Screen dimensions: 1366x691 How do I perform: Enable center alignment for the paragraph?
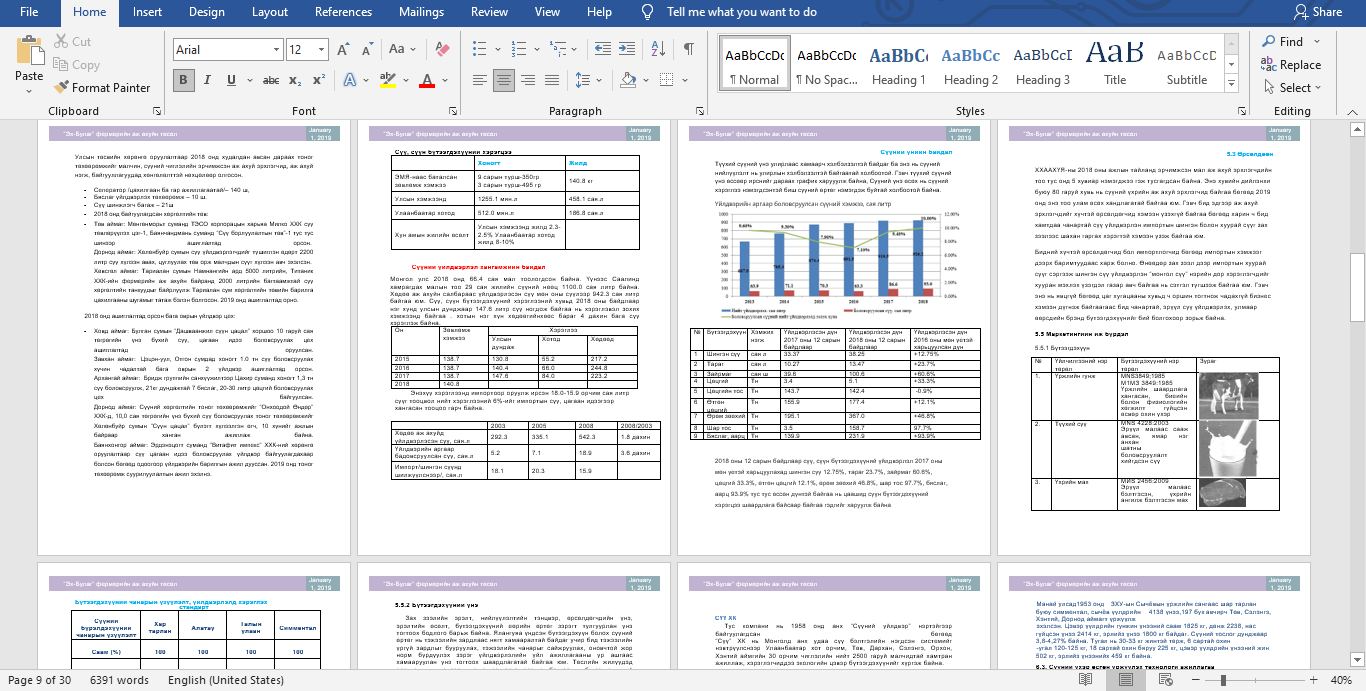(503, 80)
